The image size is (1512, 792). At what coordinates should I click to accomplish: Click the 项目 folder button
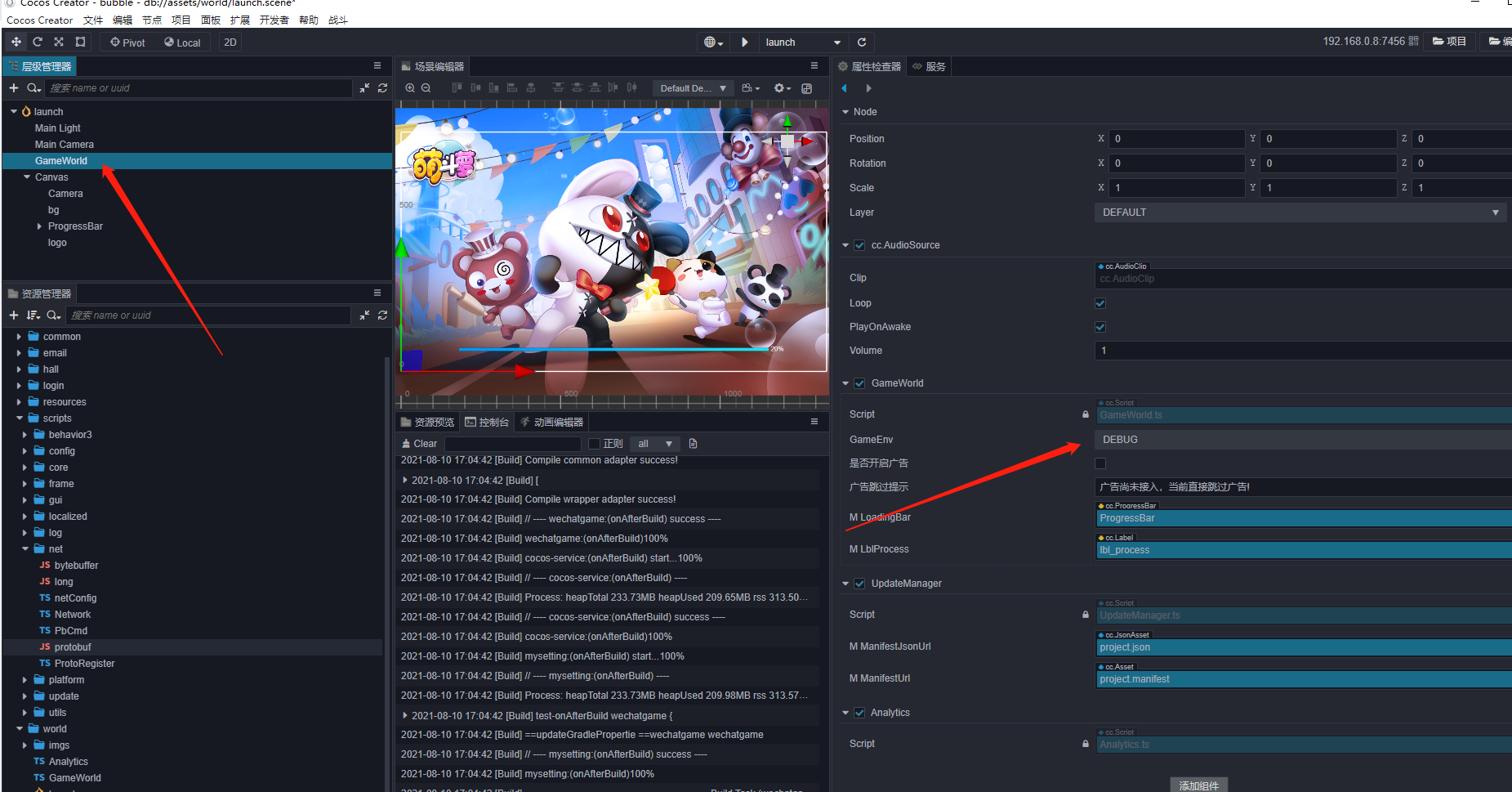1449,41
